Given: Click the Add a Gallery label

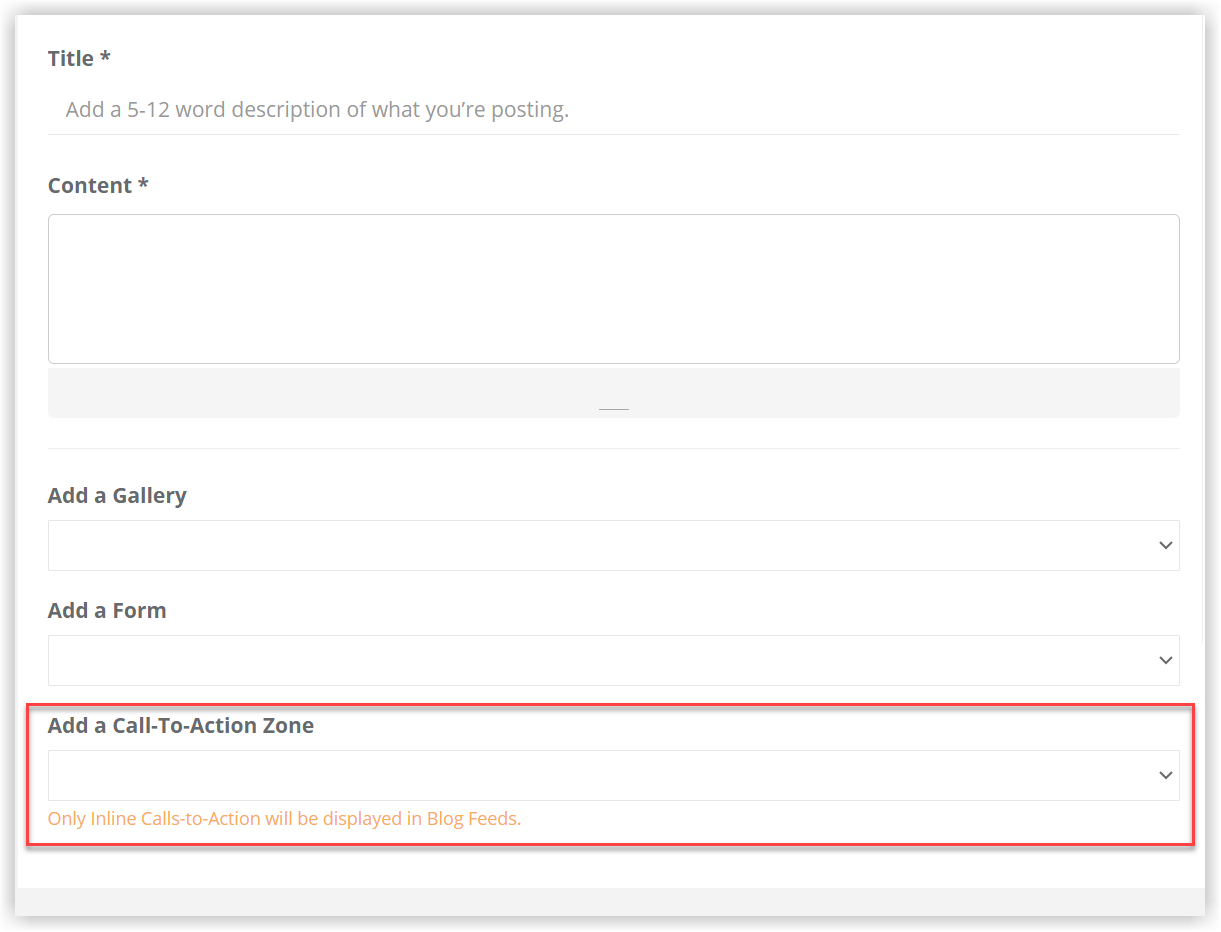Looking at the screenshot, I should tap(117, 496).
